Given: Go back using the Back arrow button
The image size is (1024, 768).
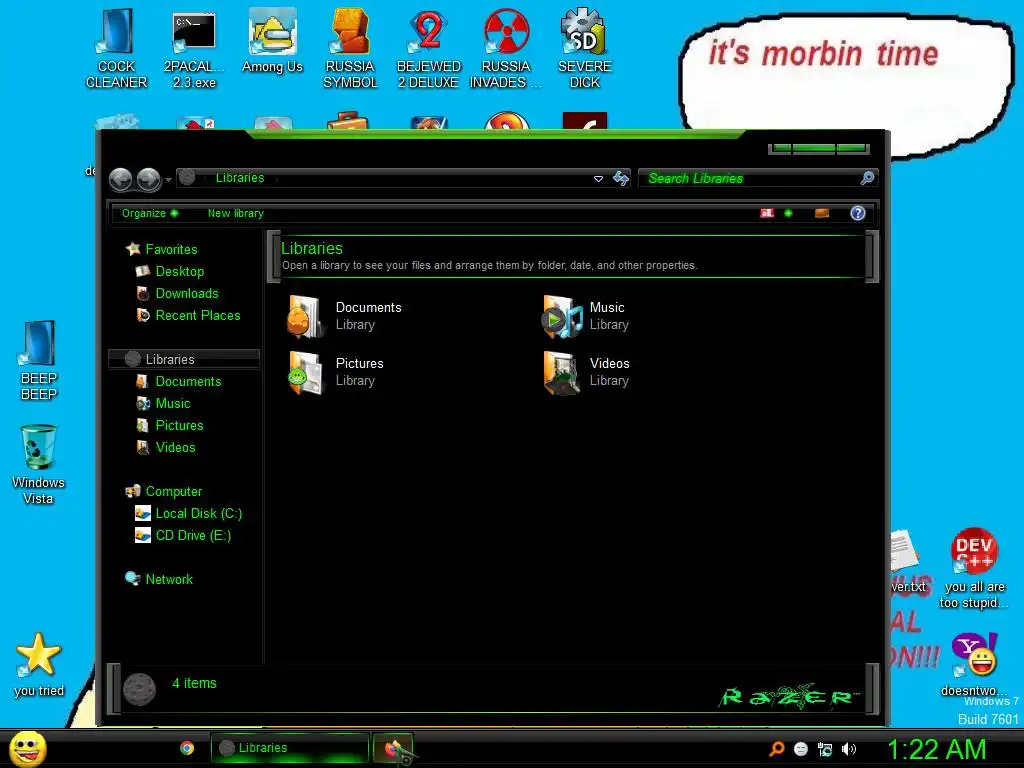Looking at the screenshot, I should coord(121,179).
